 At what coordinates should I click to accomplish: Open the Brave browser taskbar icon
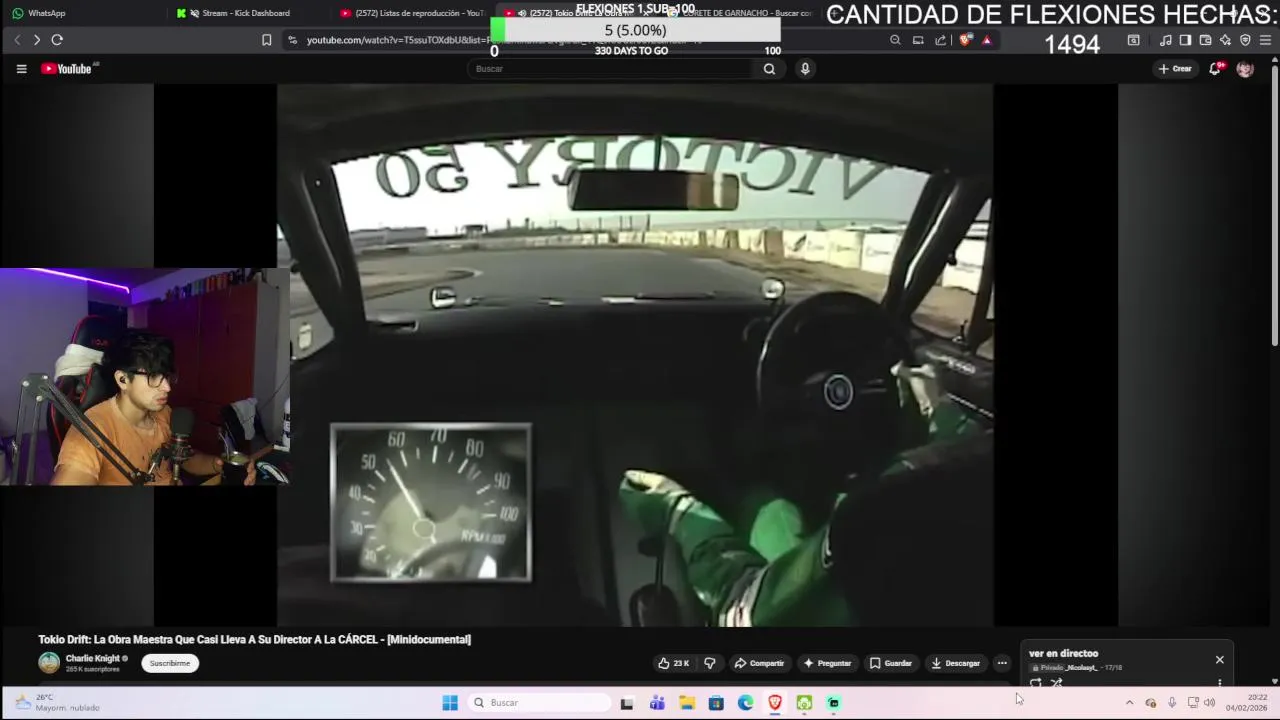775,703
